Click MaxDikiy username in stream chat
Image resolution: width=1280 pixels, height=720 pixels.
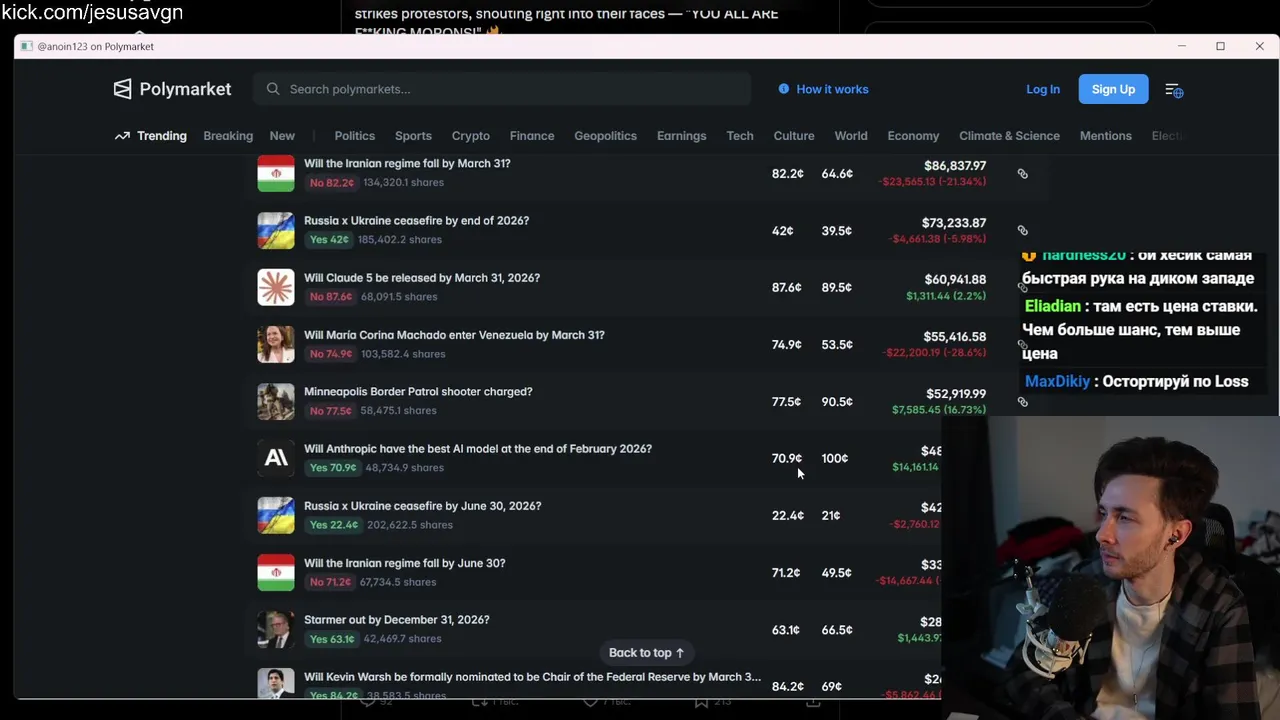click(x=1057, y=381)
